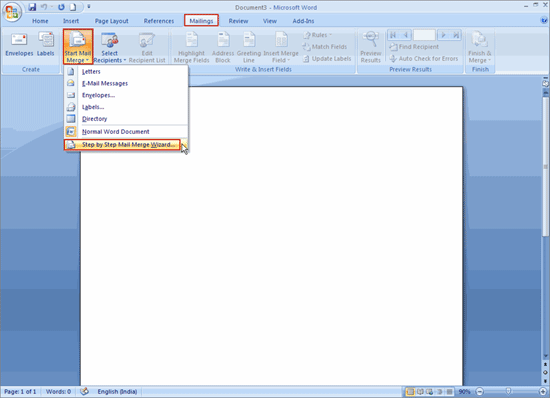Open the Home ribbon tab
This screenshot has width=550, height=398.
40,21
